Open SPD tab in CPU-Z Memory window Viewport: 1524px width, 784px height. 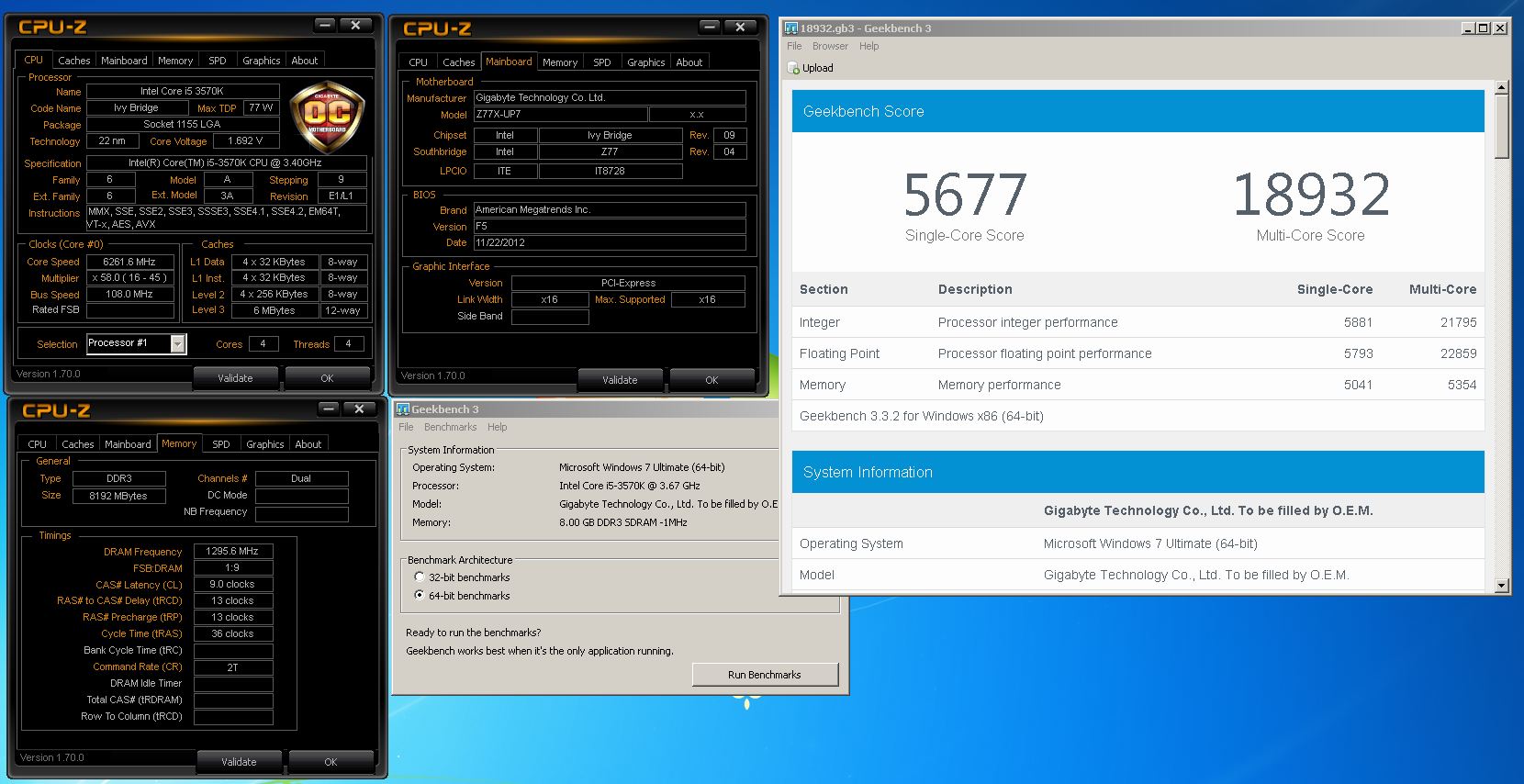coord(221,444)
